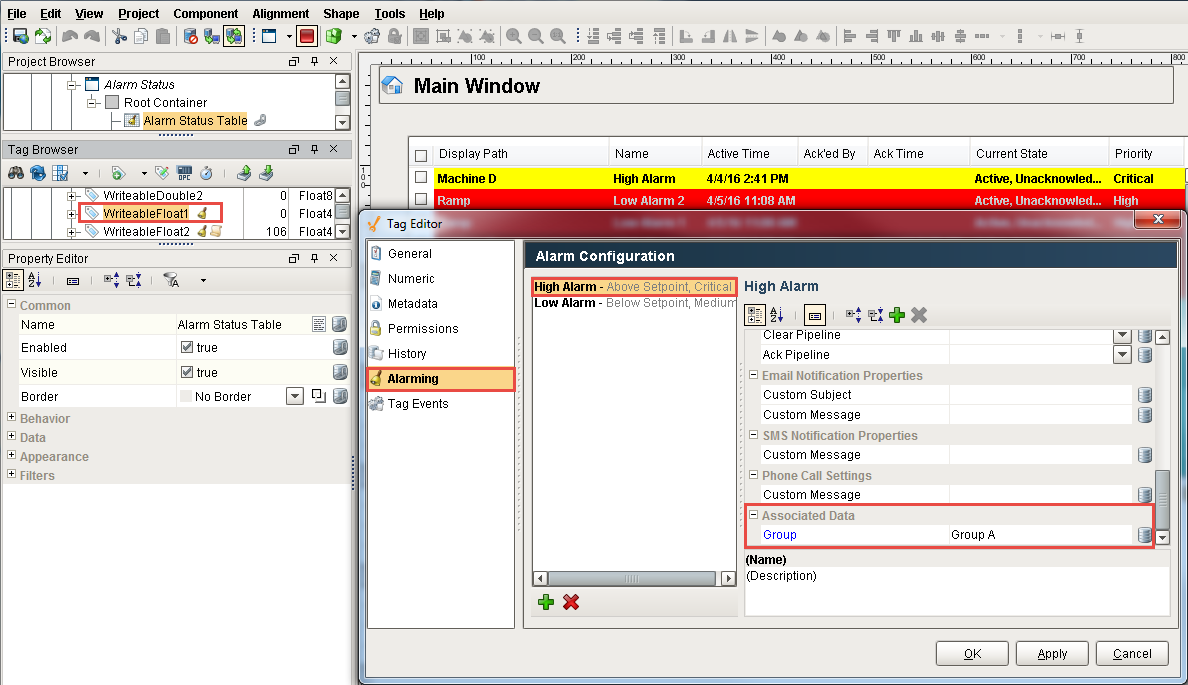The height and width of the screenshot is (685, 1188).
Task: Click the Align Left toolbar icon
Action: [x=849, y=36]
